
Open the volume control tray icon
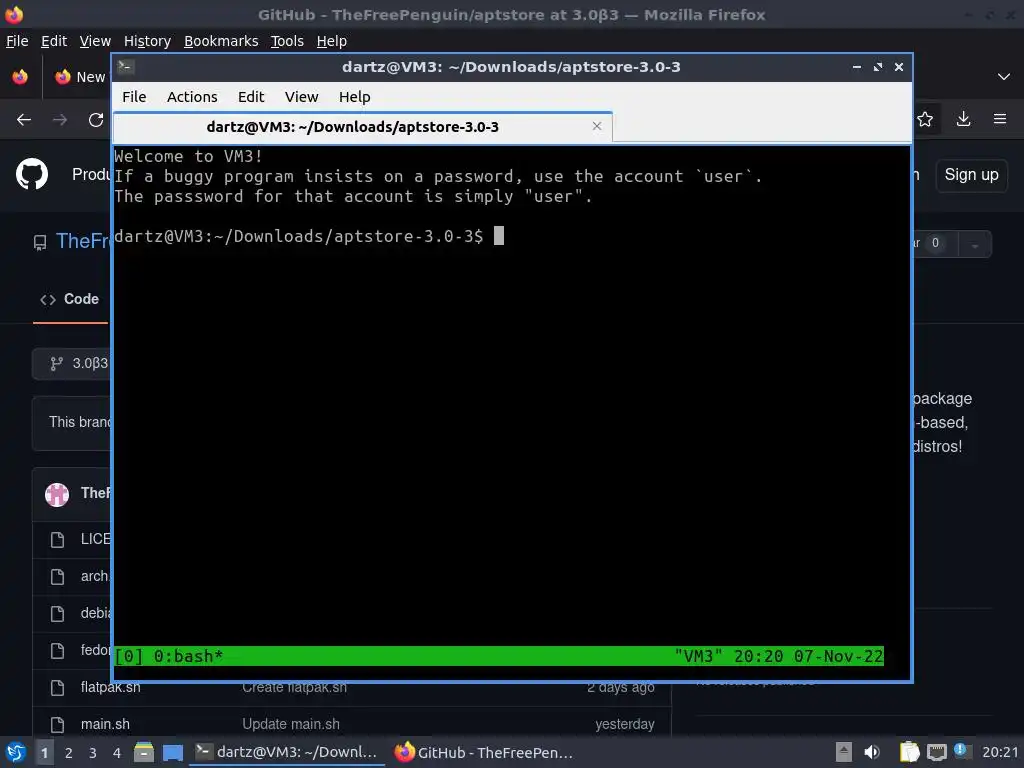[872, 752]
